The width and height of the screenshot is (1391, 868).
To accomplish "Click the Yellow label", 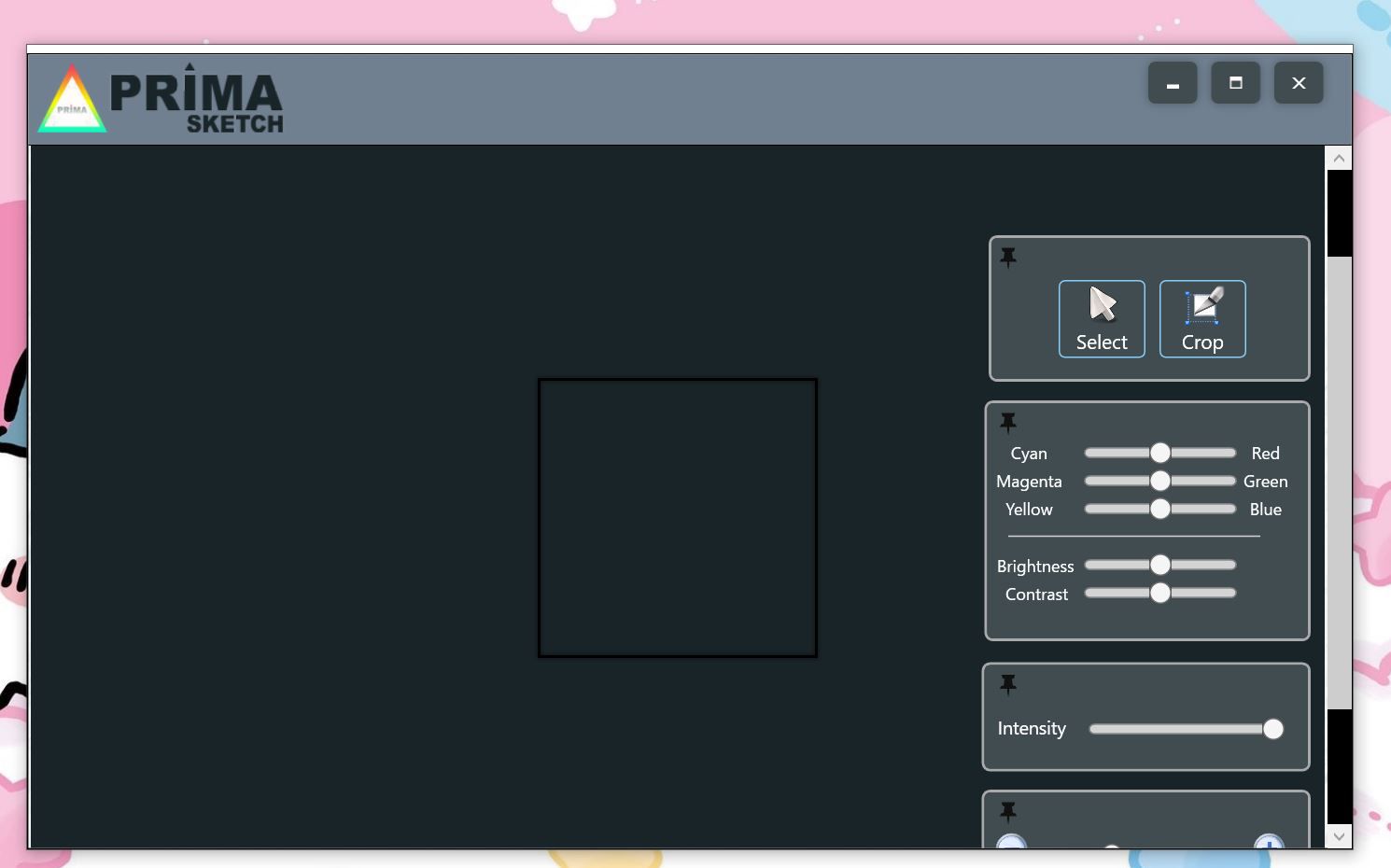I will pos(1029,509).
